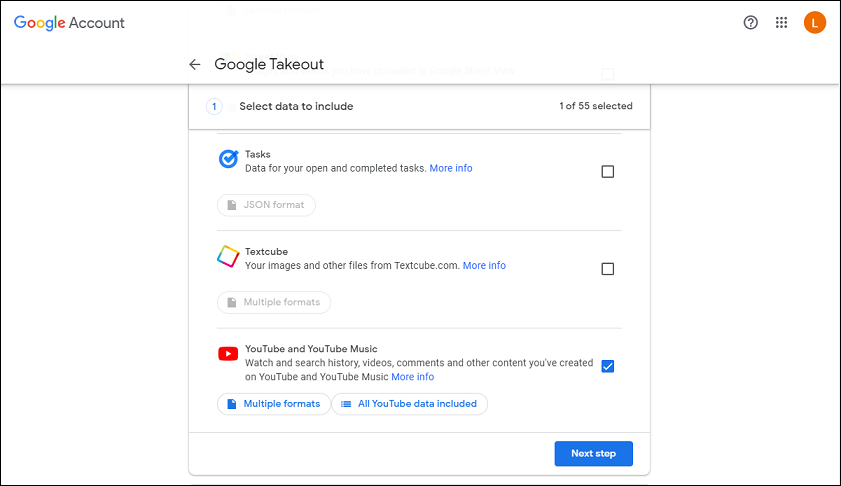The width and height of the screenshot is (841, 486).
Task: Click the Google Account logo
Action: [69, 23]
